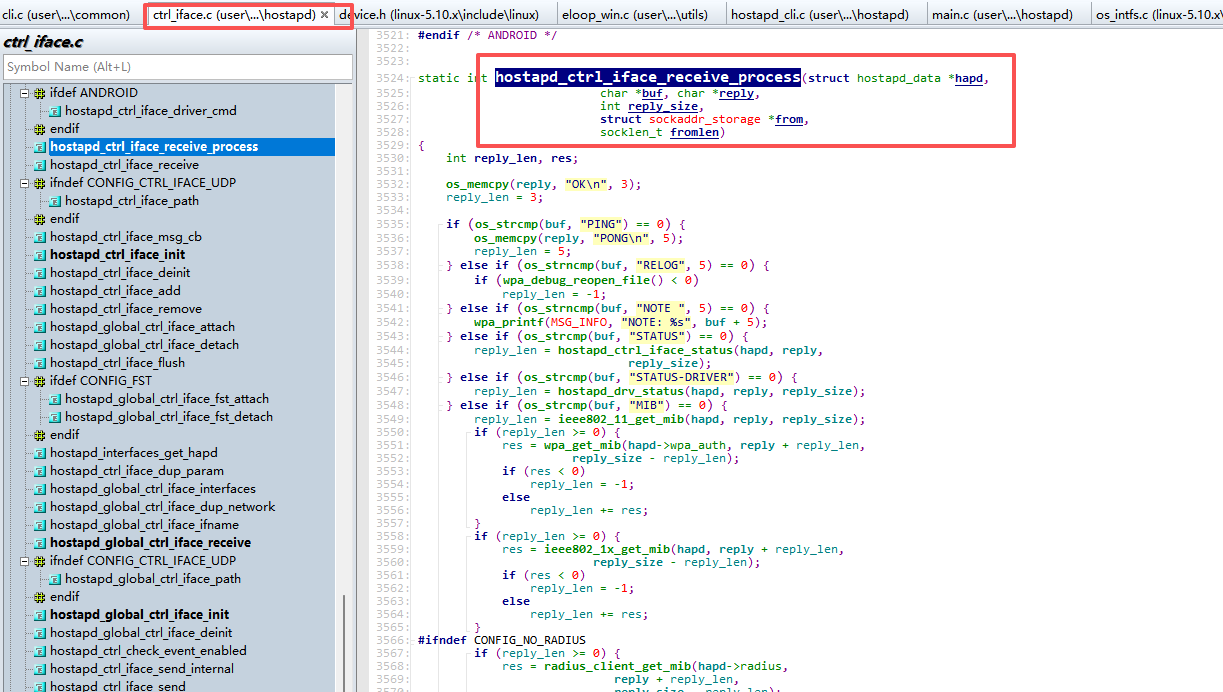Click function icon beside hostapd_ctrl_iface_dup_param
The width and height of the screenshot is (1223, 692).
pyautogui.click(x=40, y=471)
